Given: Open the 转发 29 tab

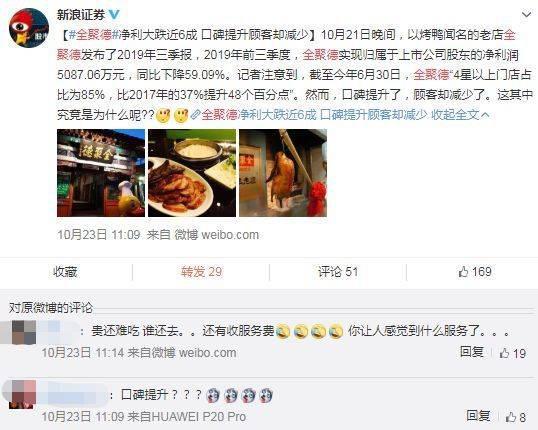Looking at the screenshot, I should click(201, 272).
